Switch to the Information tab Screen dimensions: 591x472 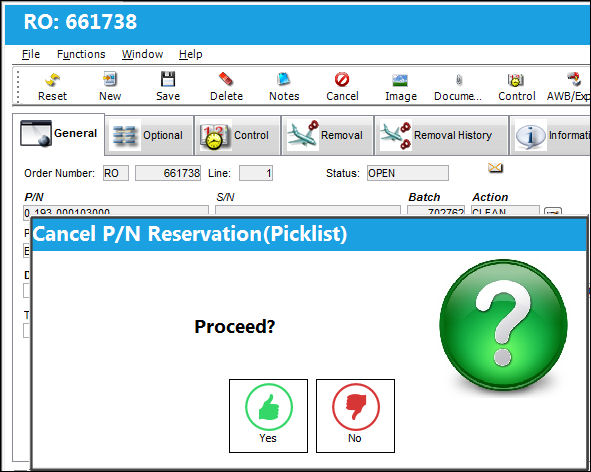pos(550,135)
